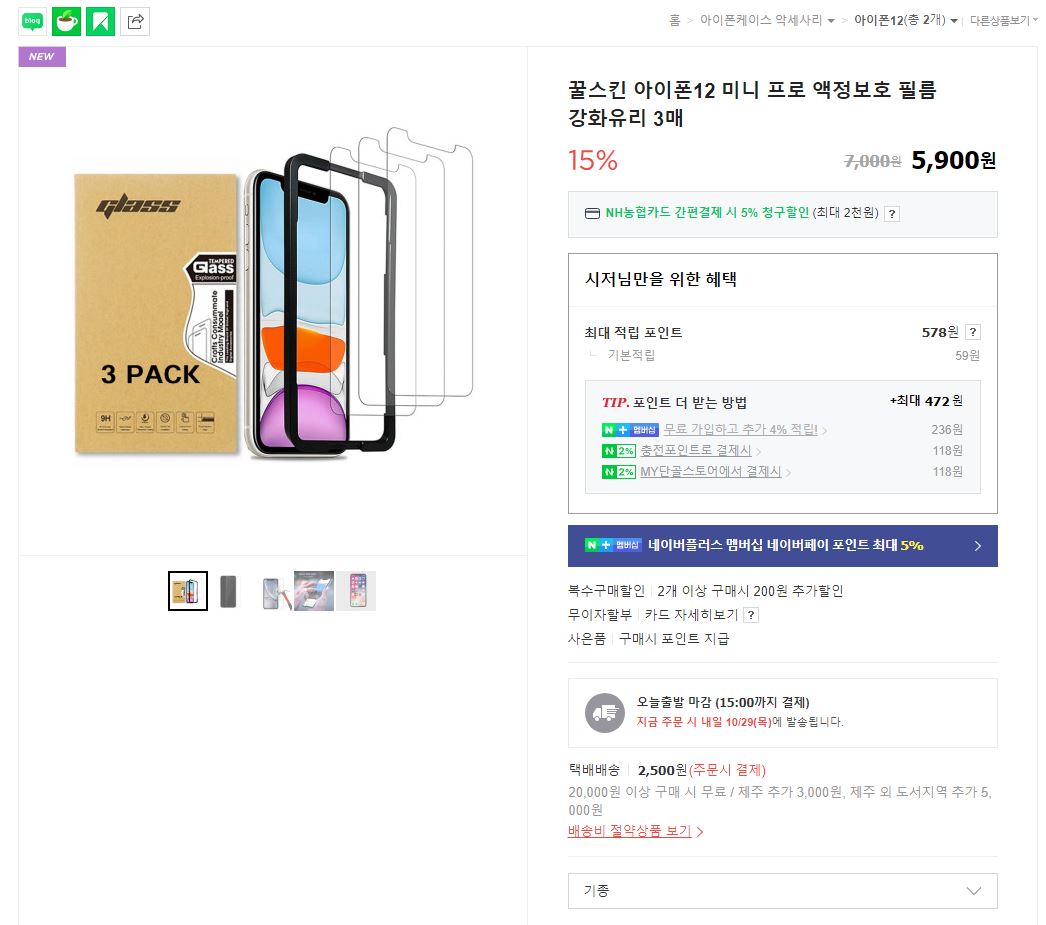This screenshot has width=1046, height=925.
Task: Share product to Naver Blog
Action: coord(33,20)
